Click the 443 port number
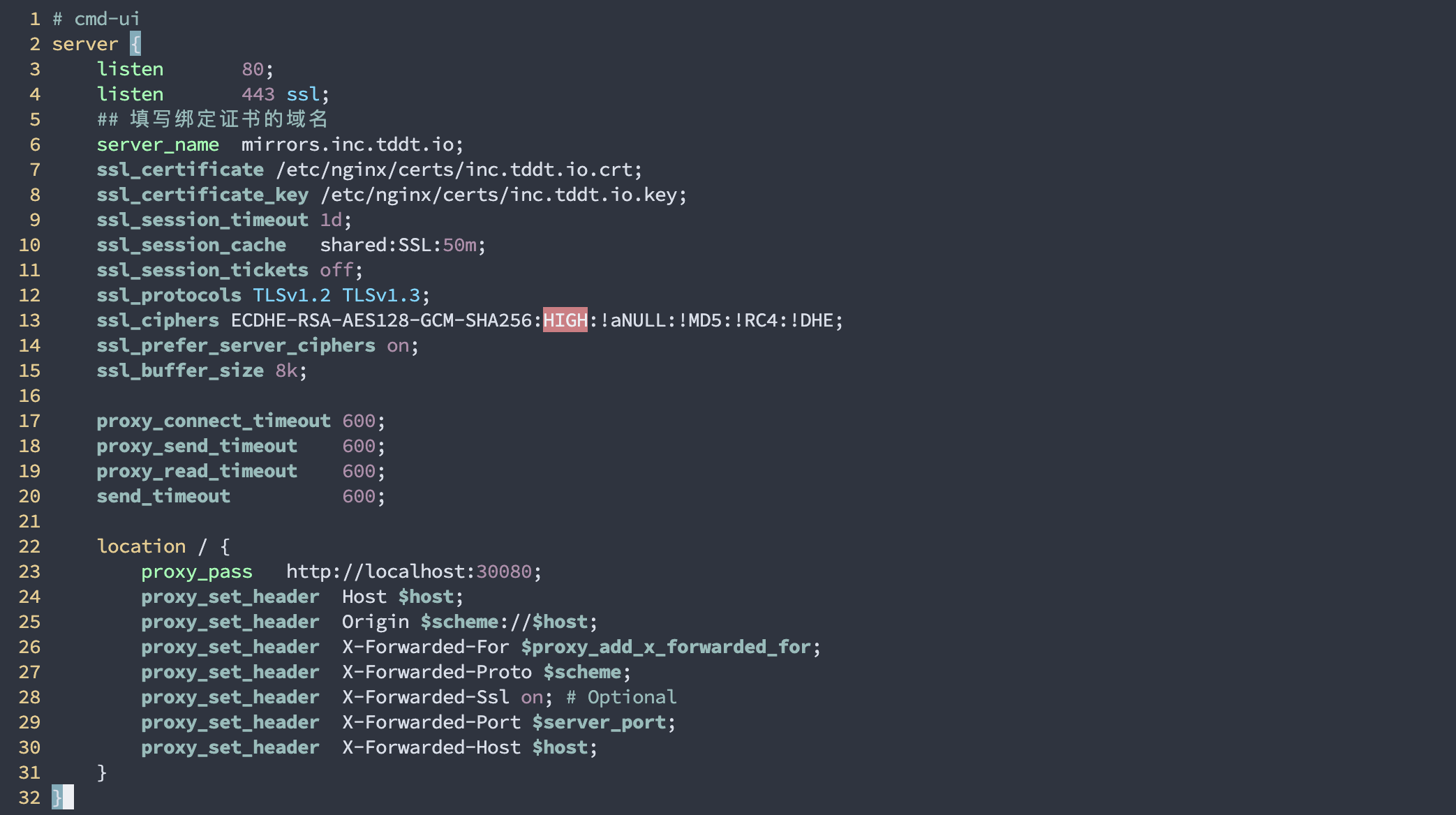Screen dimensions: 1456x815 (258, 94)
